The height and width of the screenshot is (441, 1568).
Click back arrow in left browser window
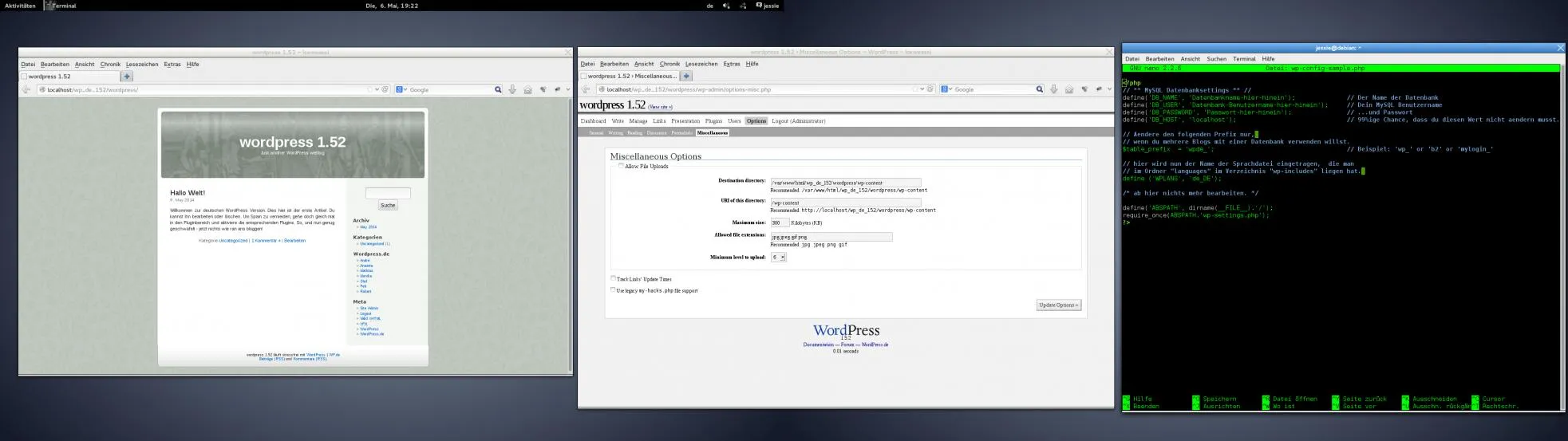(28, 90)
